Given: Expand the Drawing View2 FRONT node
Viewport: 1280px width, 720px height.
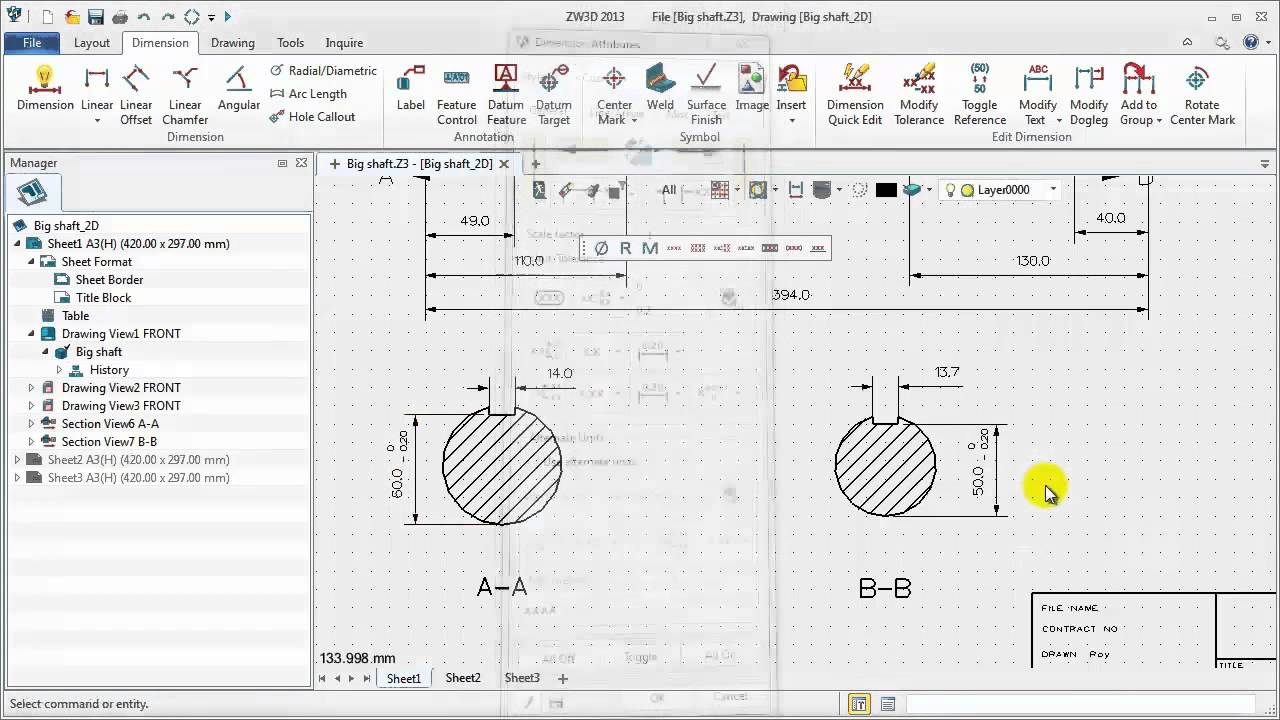Looking at the screenshot, I should [31, 387].
